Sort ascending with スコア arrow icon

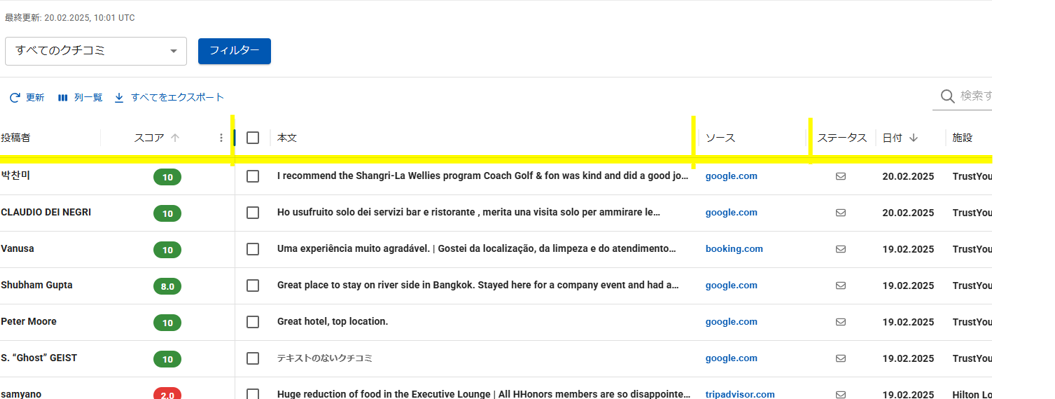[175, 138]
